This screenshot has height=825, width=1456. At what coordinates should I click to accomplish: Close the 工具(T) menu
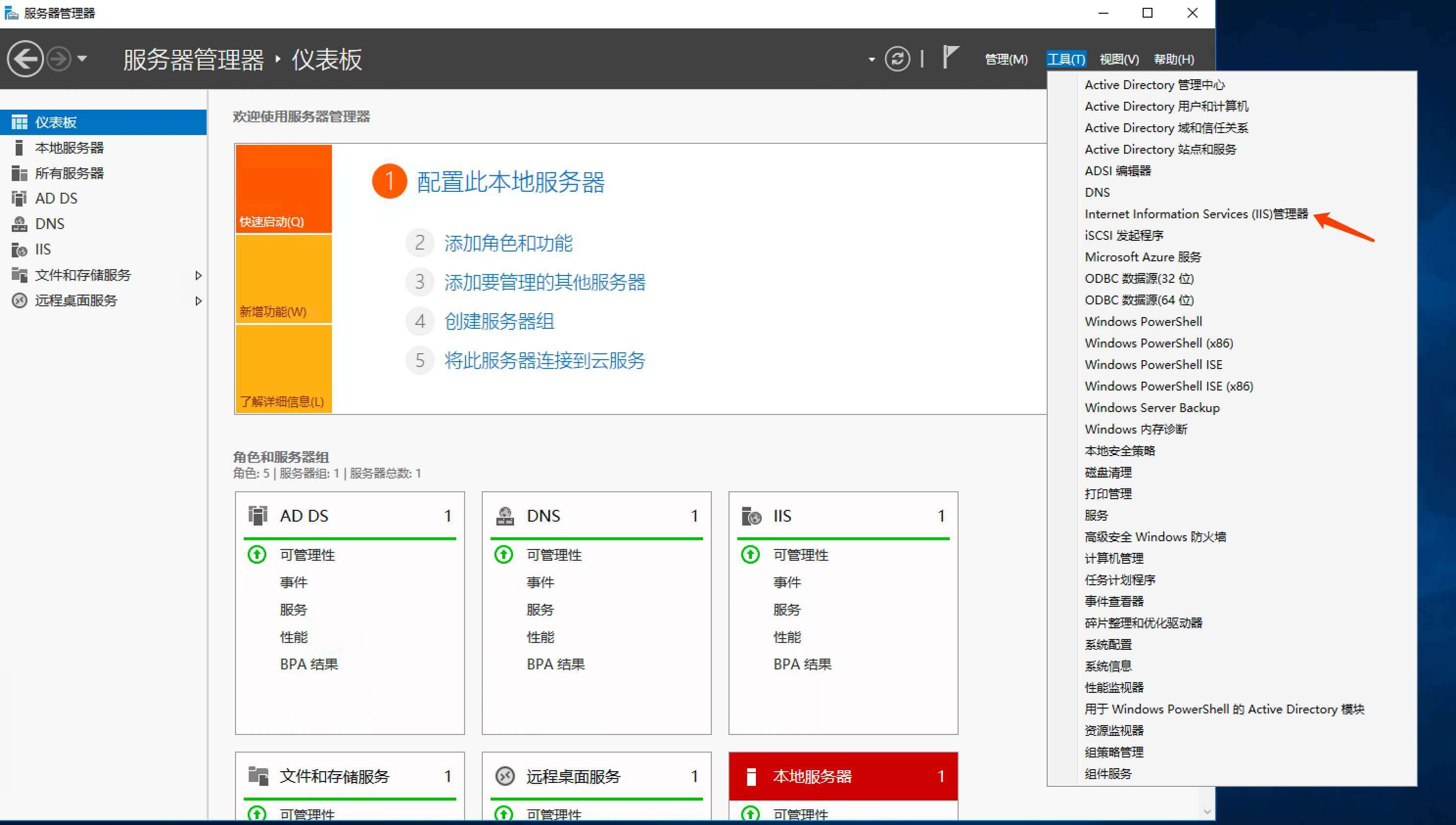tap(1066, 59)
